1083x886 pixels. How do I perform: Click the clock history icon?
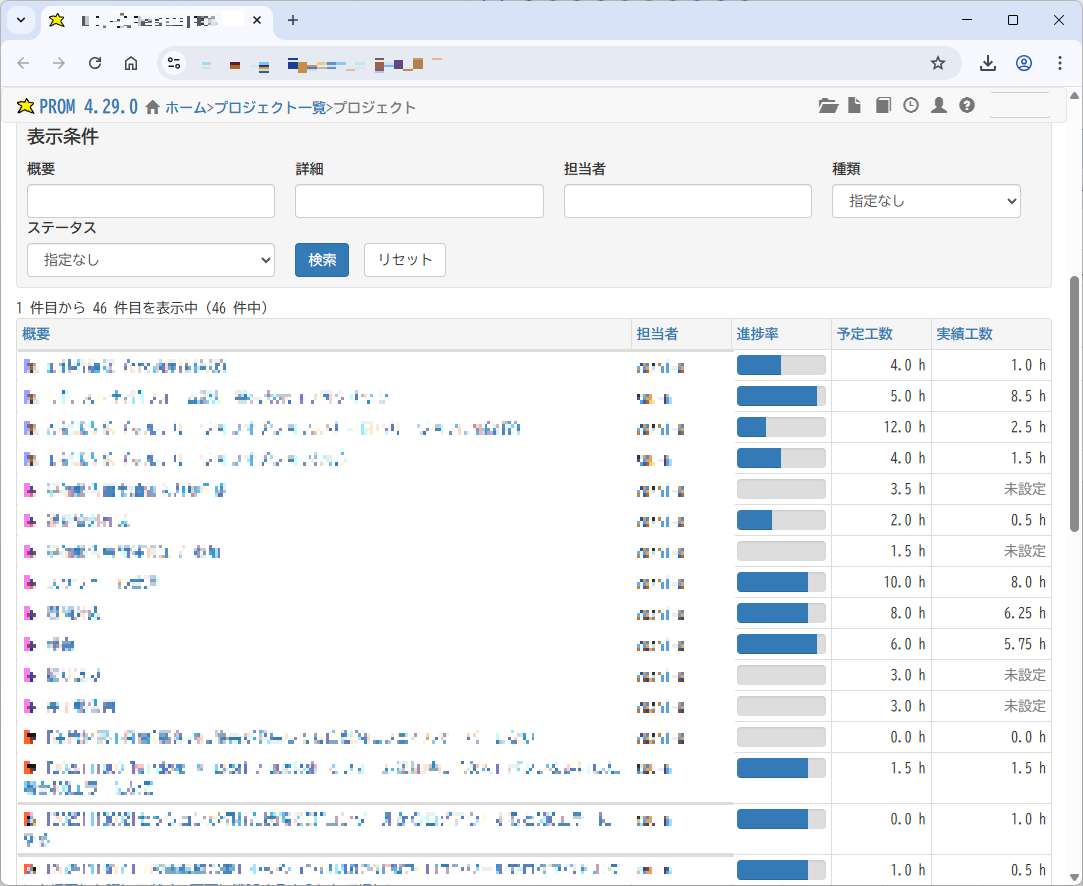tap(910, 105)
